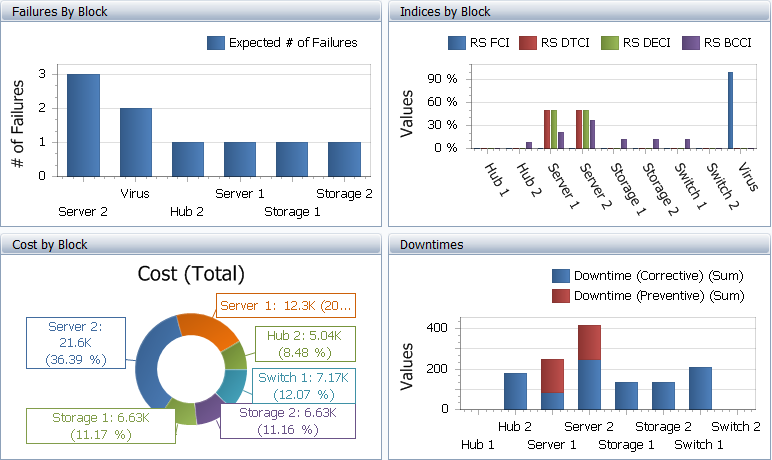Click the purple RS BCCI legend swatch
Image resolution: width=772 pixels, height=460 pixels.
point(691,43)
